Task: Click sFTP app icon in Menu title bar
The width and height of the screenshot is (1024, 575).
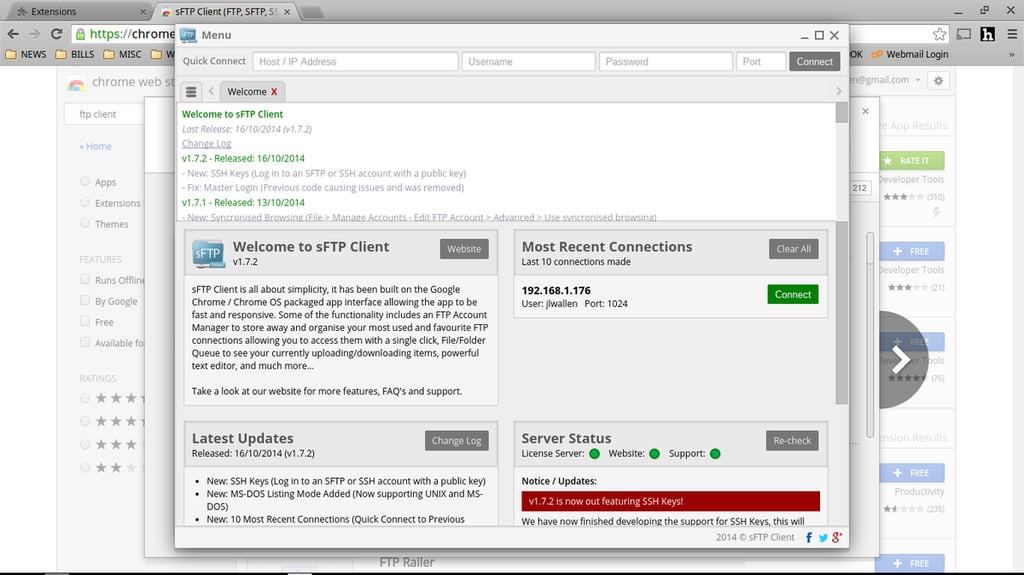Action: click(188, 35)
